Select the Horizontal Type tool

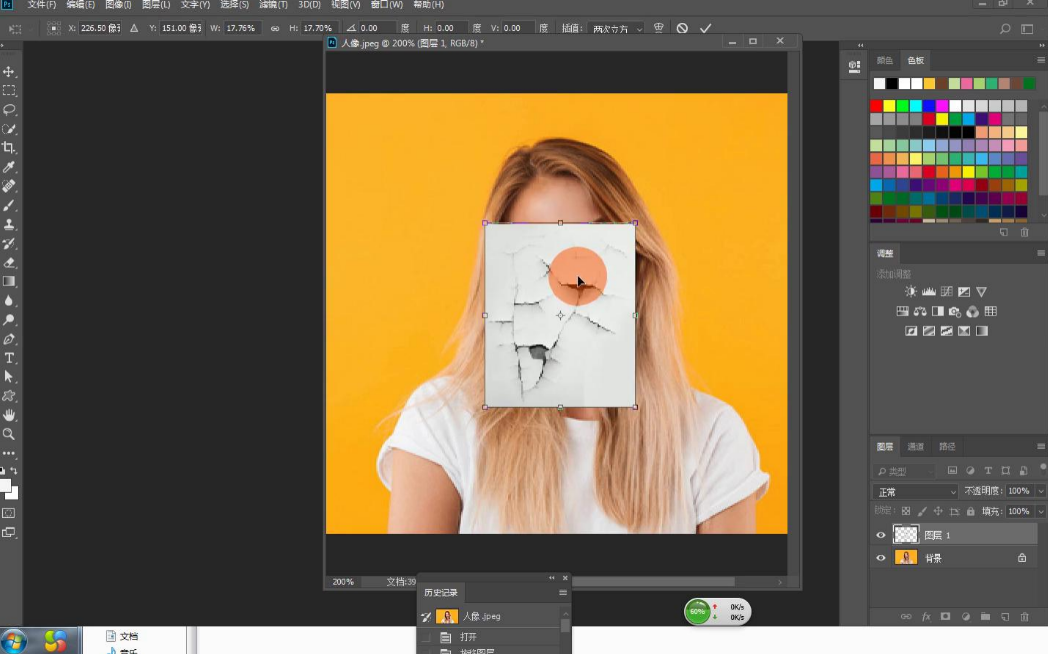pyautogui.click(x=9, y=358)
